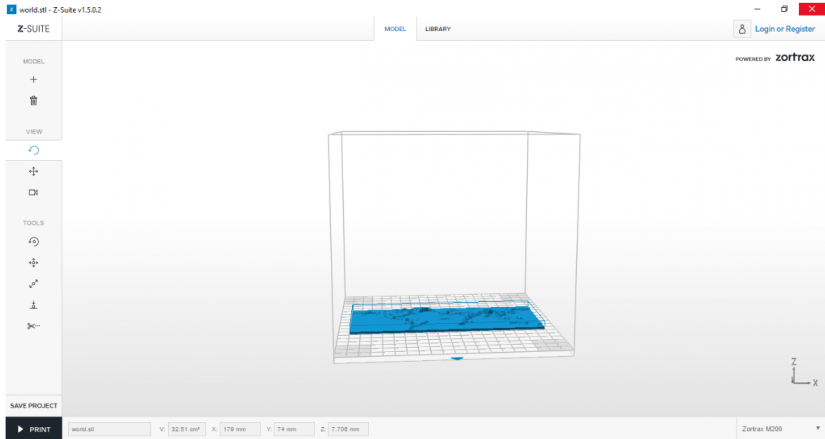Click the Z-Suite app icon in title bar
This screenshot has height=439, width=825.
coord(11,9)
